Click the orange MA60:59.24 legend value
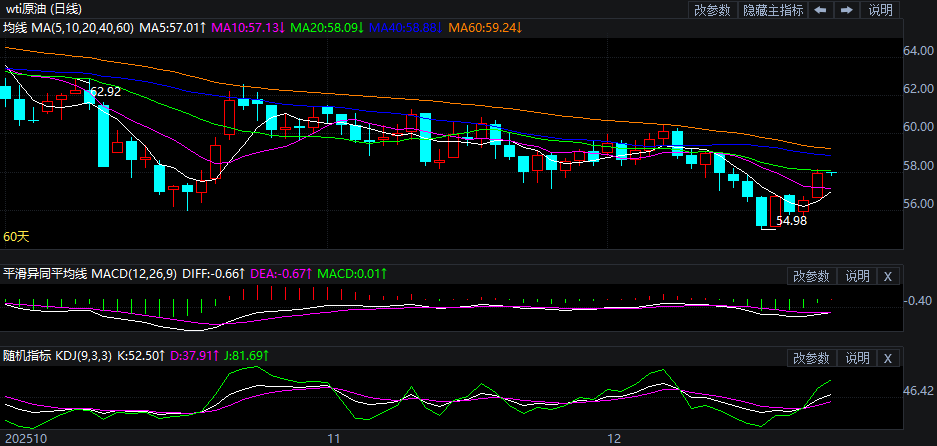This screenshot has height=446, width=937. [485, 27]
